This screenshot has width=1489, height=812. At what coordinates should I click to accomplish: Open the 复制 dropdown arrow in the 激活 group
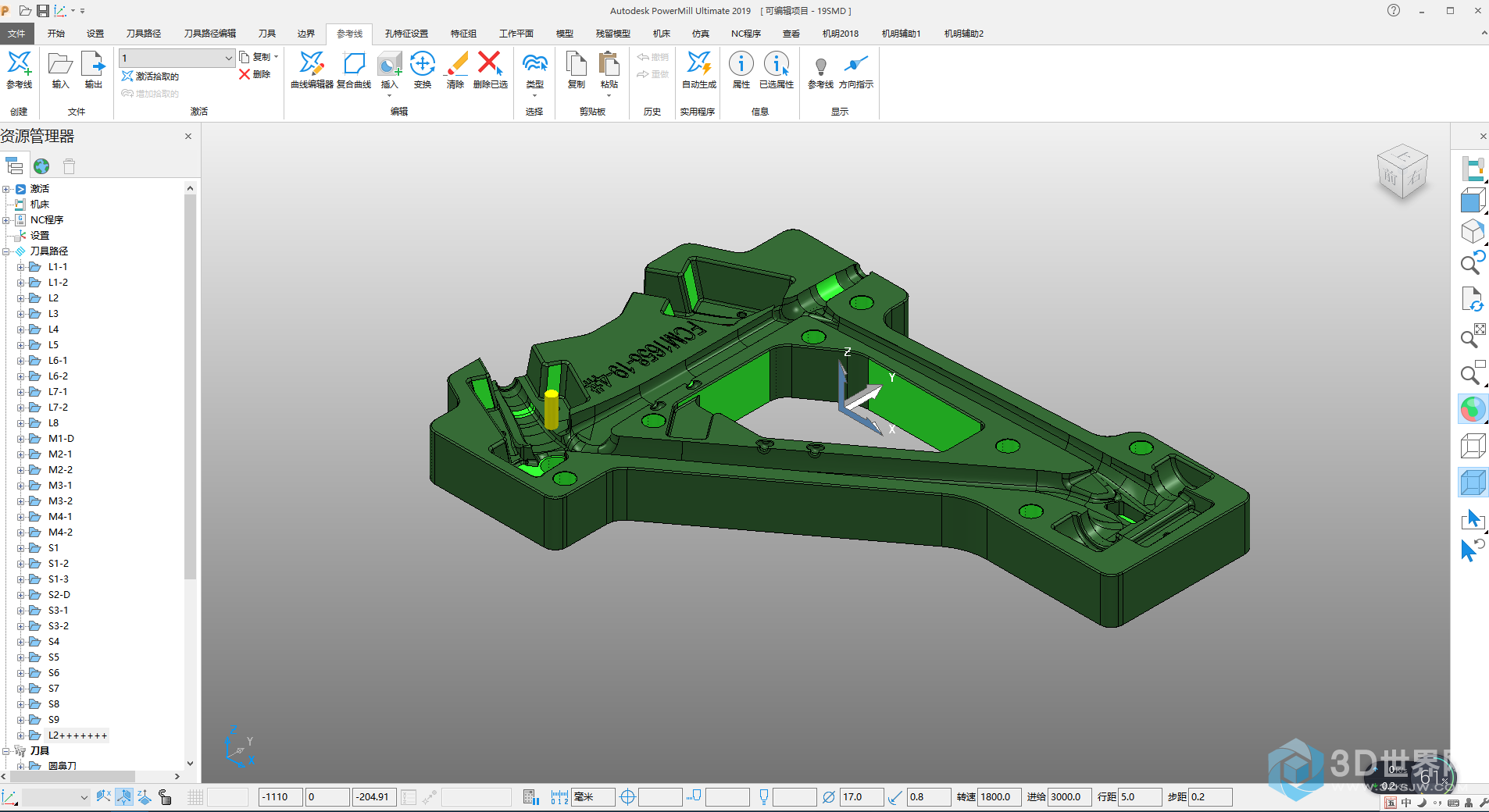click(x=276, y=57)
